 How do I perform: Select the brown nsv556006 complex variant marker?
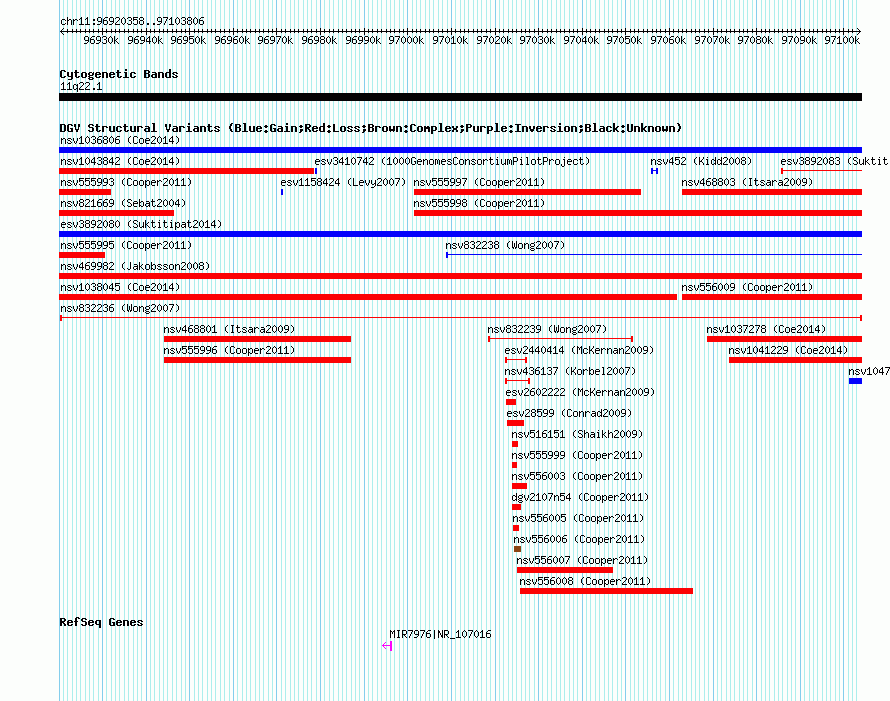coord(517,549)
